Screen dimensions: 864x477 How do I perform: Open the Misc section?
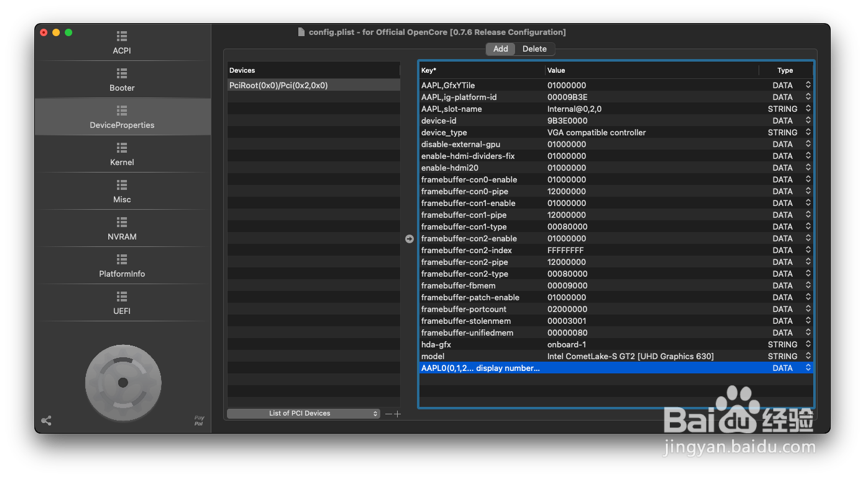click(122, 191)
